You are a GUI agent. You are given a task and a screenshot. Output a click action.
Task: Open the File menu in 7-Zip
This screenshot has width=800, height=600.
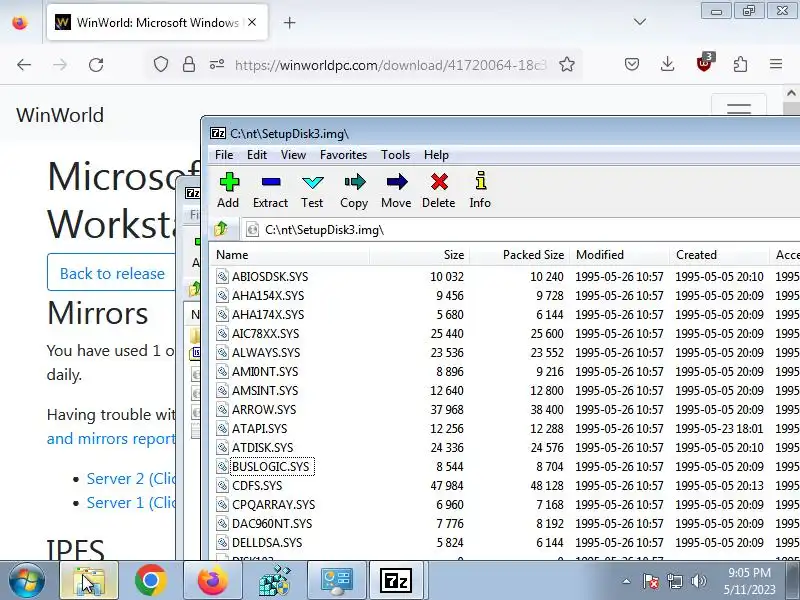[x=224, y=155]
